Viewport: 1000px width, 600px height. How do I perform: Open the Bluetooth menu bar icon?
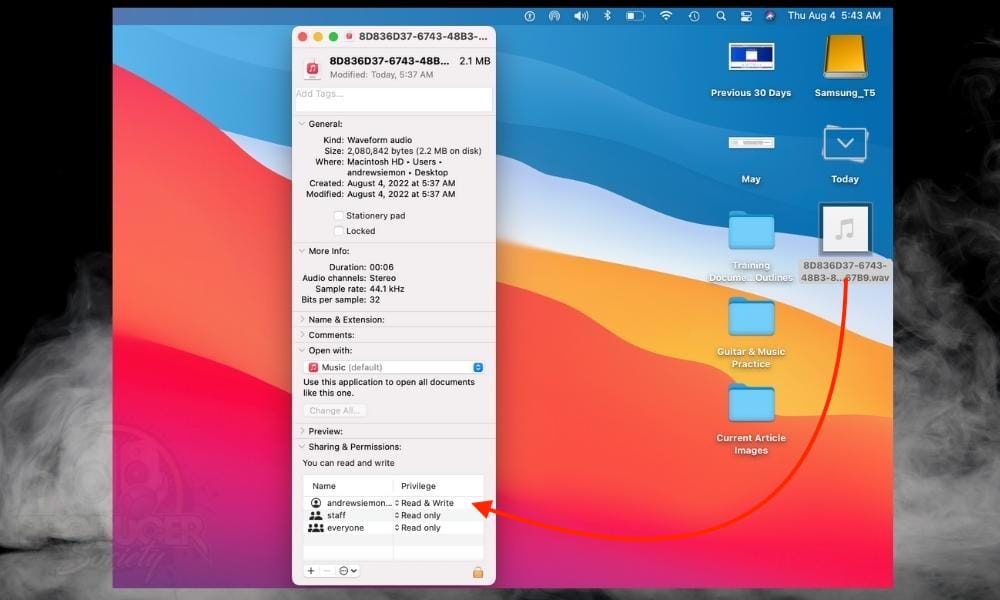(x=607, y=15)
